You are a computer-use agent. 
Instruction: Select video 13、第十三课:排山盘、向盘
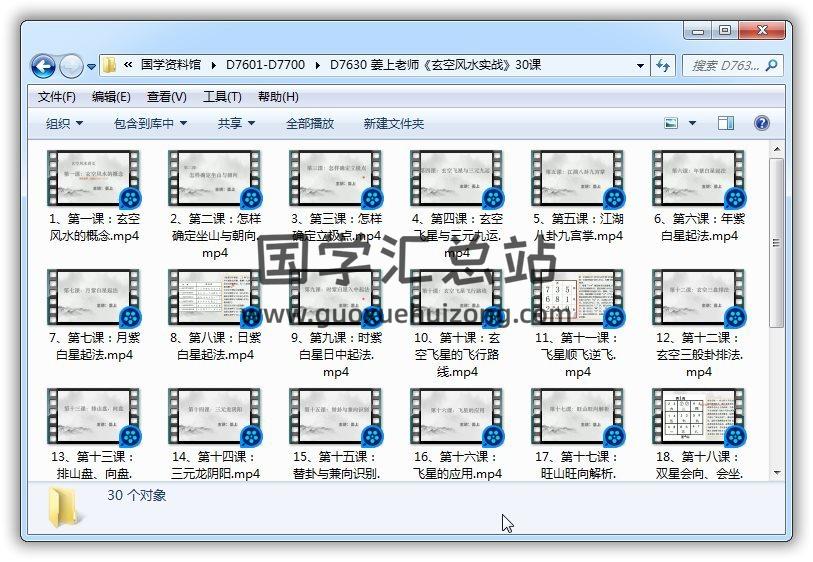[x=94, y=434]
